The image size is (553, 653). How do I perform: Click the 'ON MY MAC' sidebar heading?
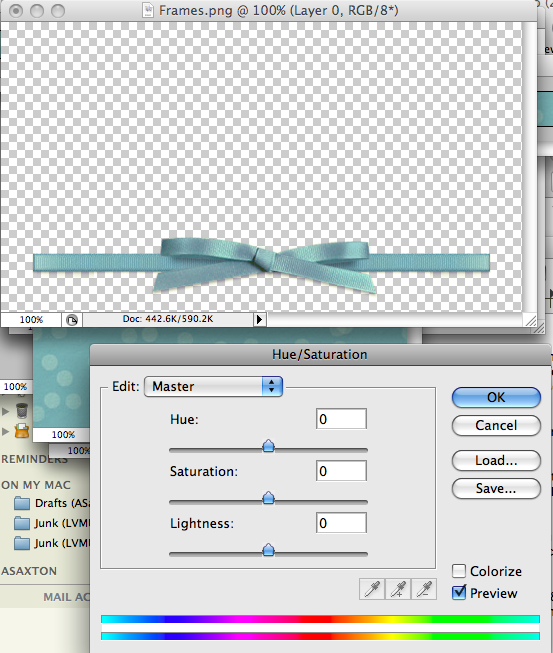(36, 485)
